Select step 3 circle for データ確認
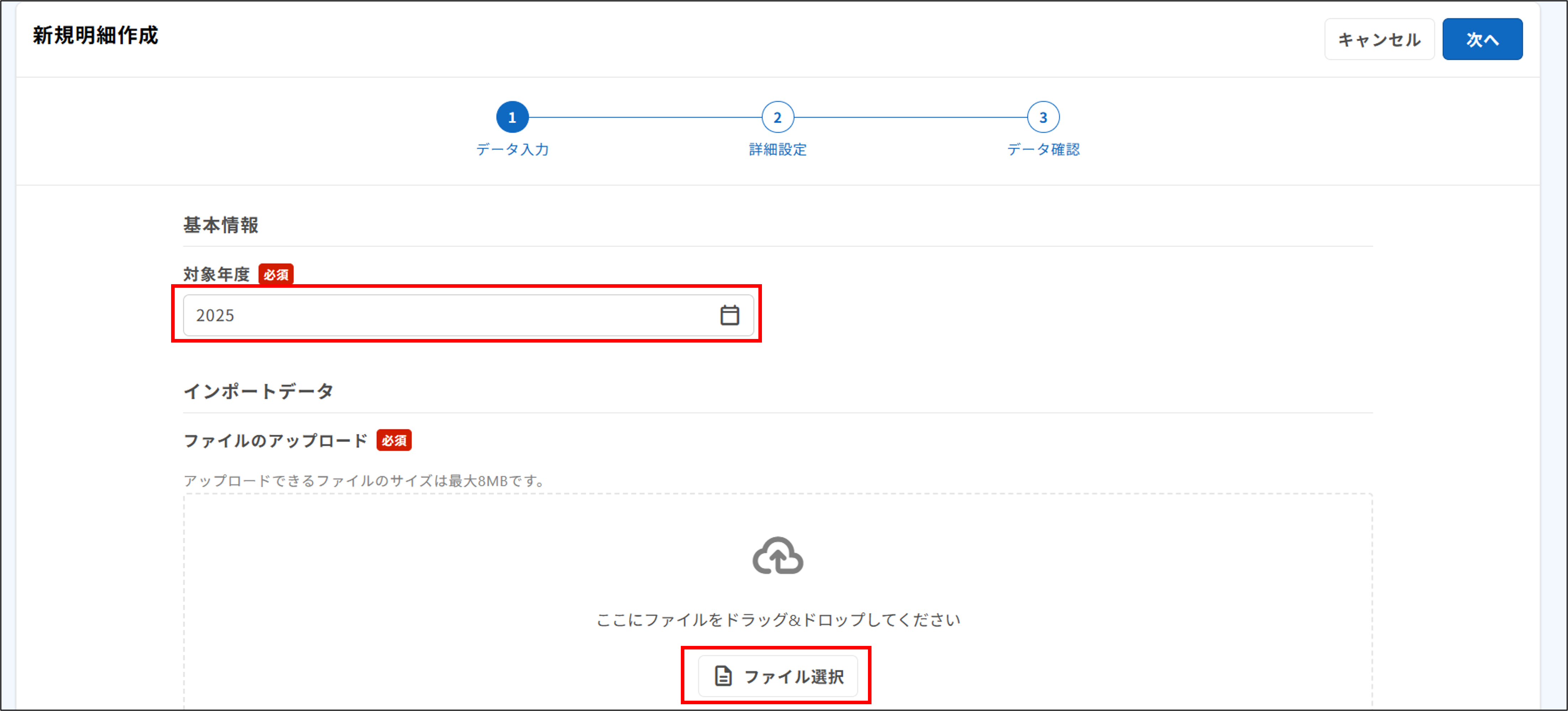1568x711 pixels. point(1043,116)
